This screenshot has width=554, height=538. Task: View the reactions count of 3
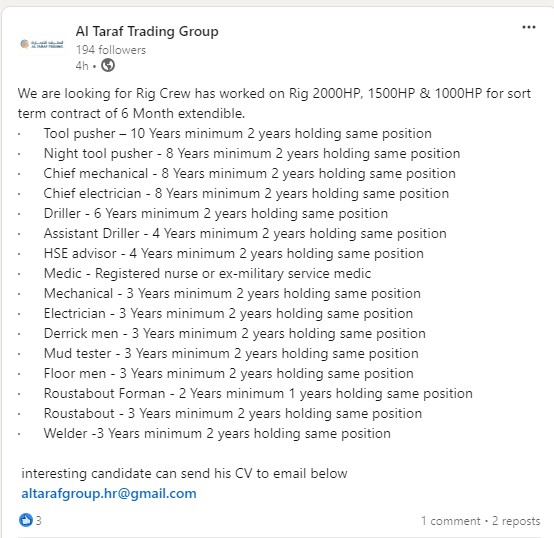(x=39, y=520)
